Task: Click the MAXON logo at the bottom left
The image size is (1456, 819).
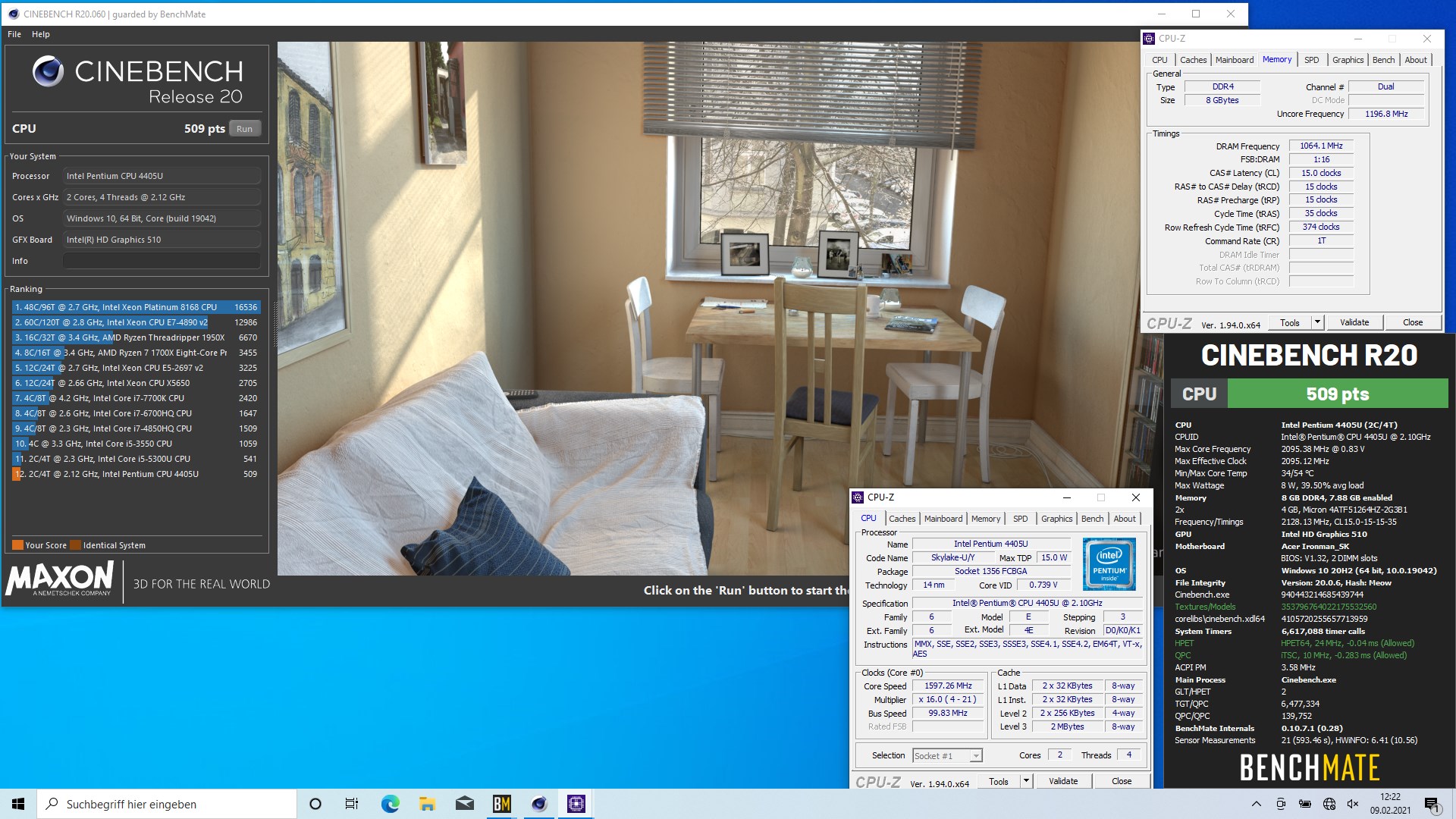Action: pos(60,579)
